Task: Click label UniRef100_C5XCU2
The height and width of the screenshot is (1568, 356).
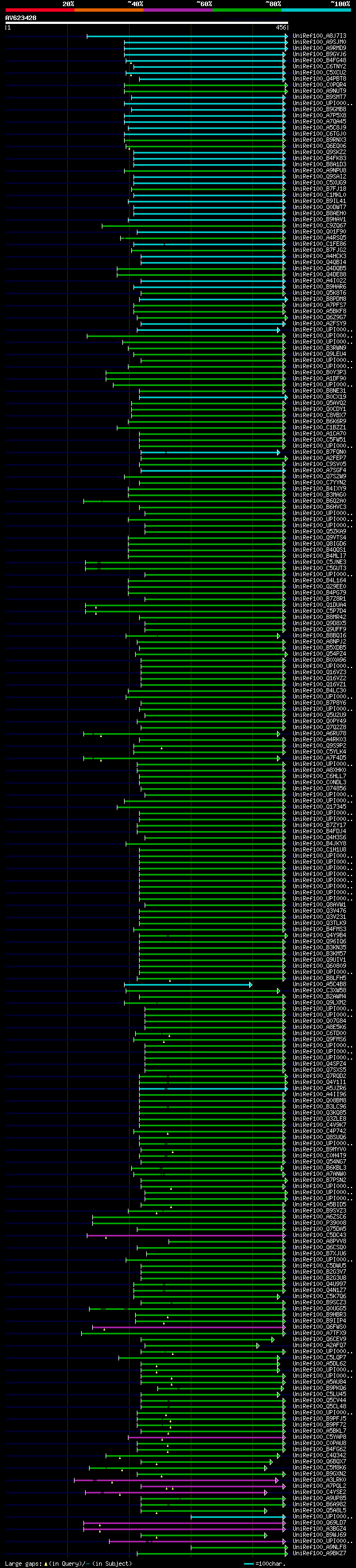Action: (319, 72)
